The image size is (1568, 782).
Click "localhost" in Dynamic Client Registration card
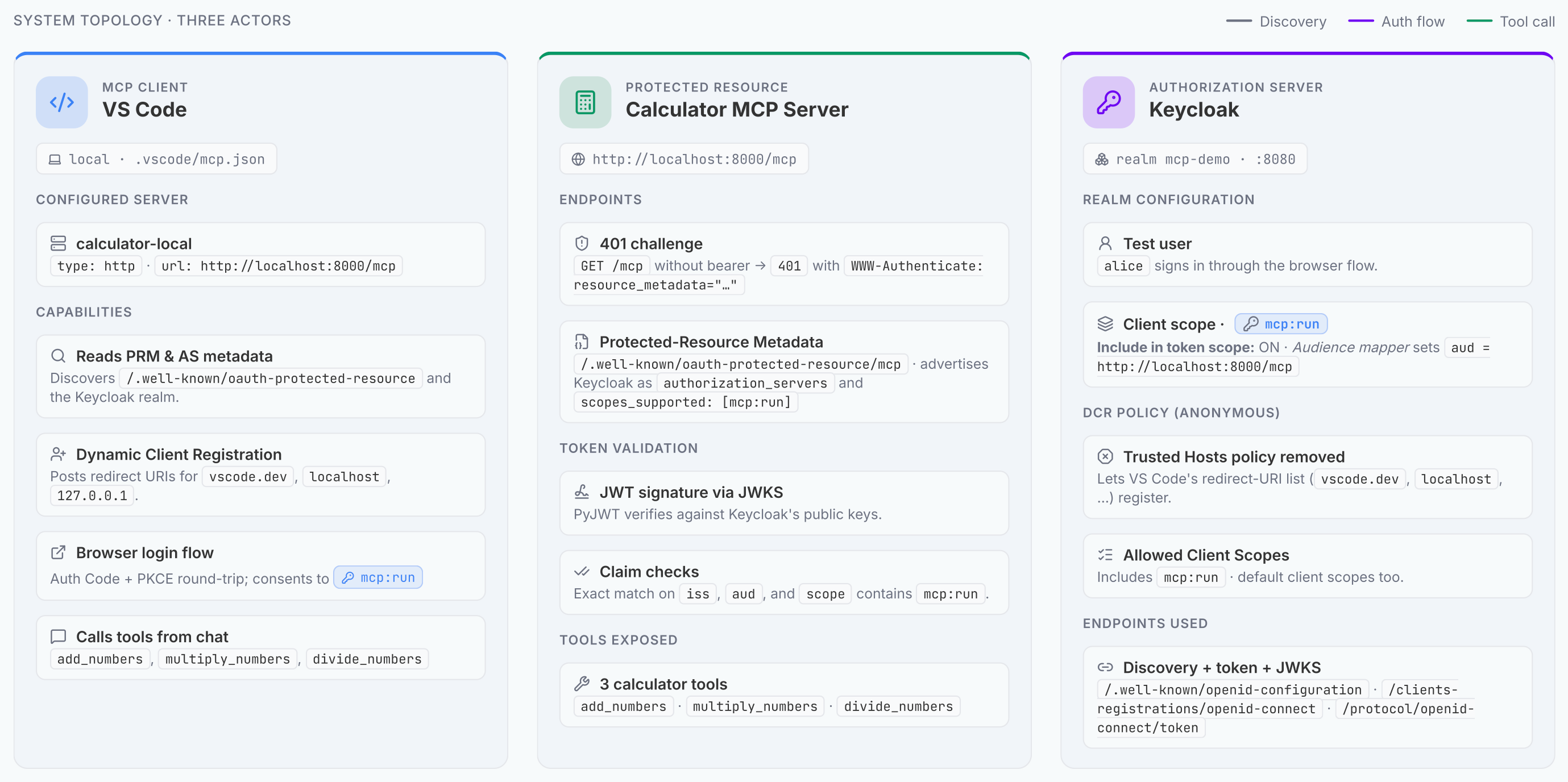[x=345, y=476]
